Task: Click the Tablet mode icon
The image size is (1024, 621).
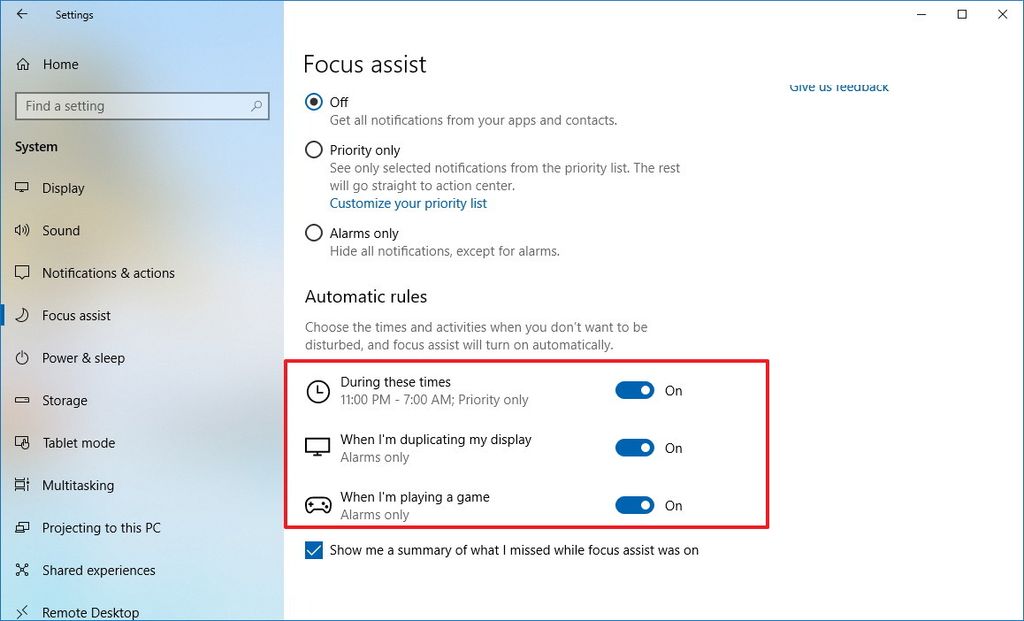Action: [x=22, y=443]
